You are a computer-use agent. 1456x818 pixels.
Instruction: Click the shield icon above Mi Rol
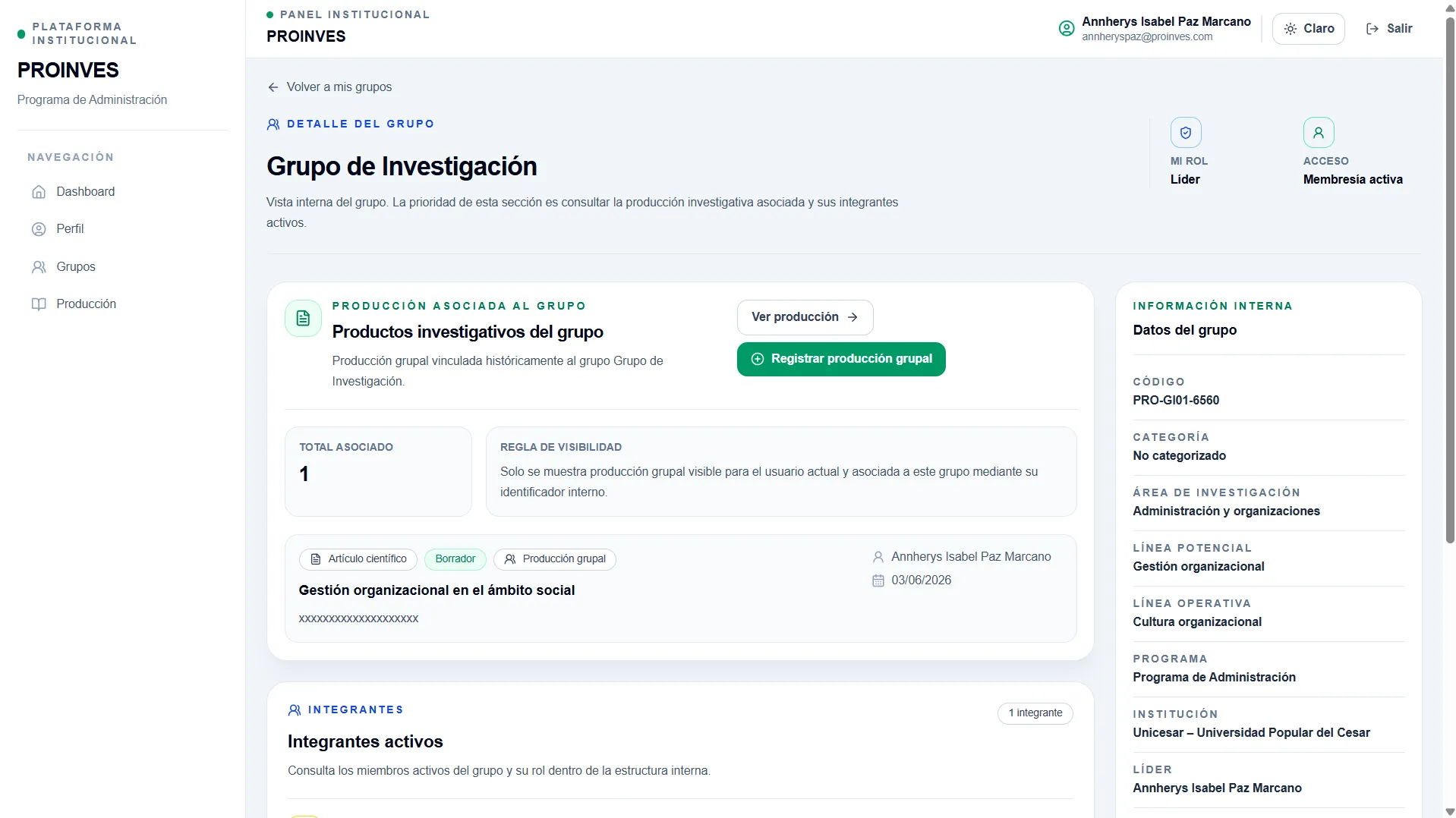(x=1186, y=133)
